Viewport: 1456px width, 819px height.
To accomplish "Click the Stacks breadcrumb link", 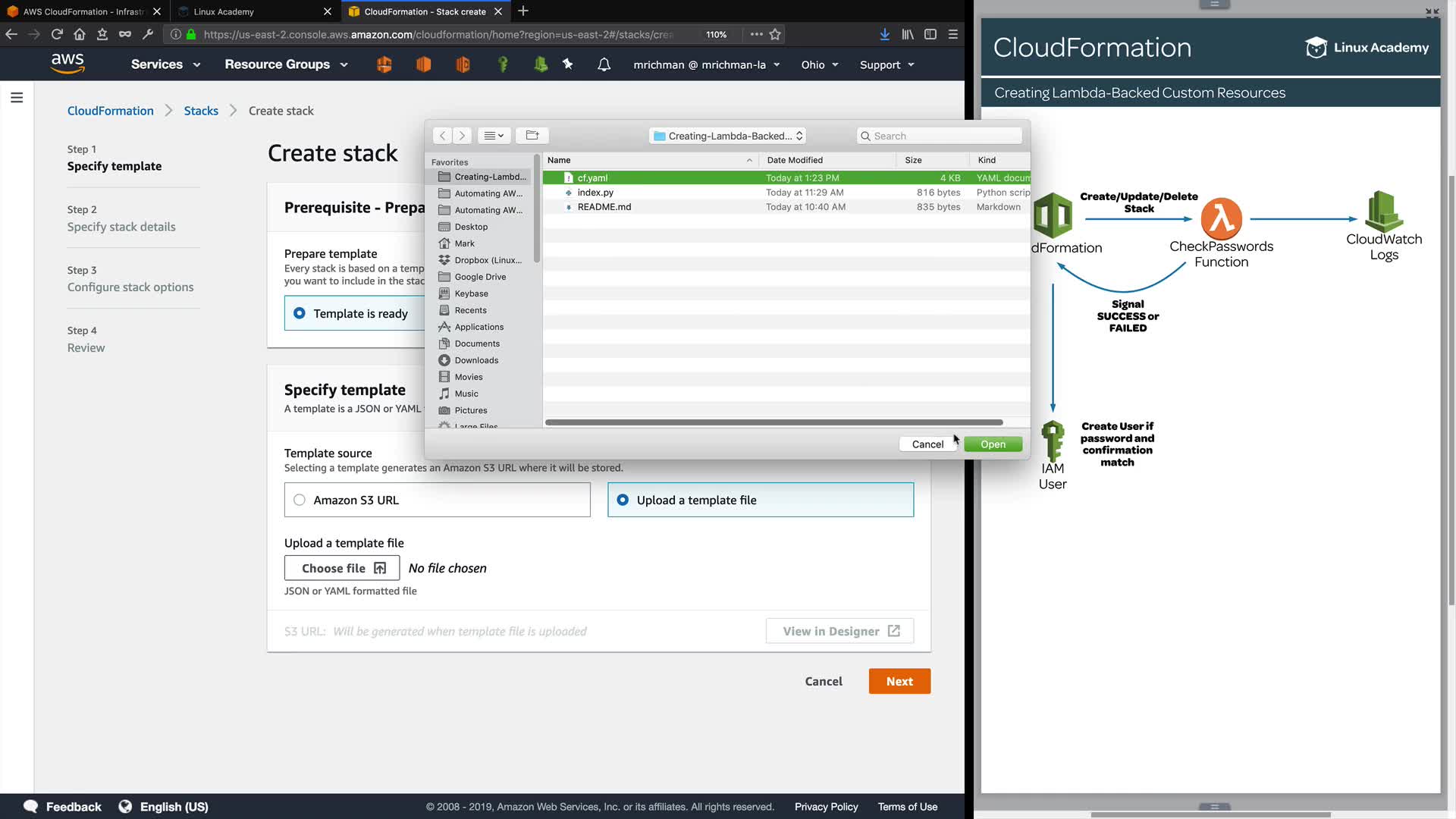I will [x=201, y=111].
